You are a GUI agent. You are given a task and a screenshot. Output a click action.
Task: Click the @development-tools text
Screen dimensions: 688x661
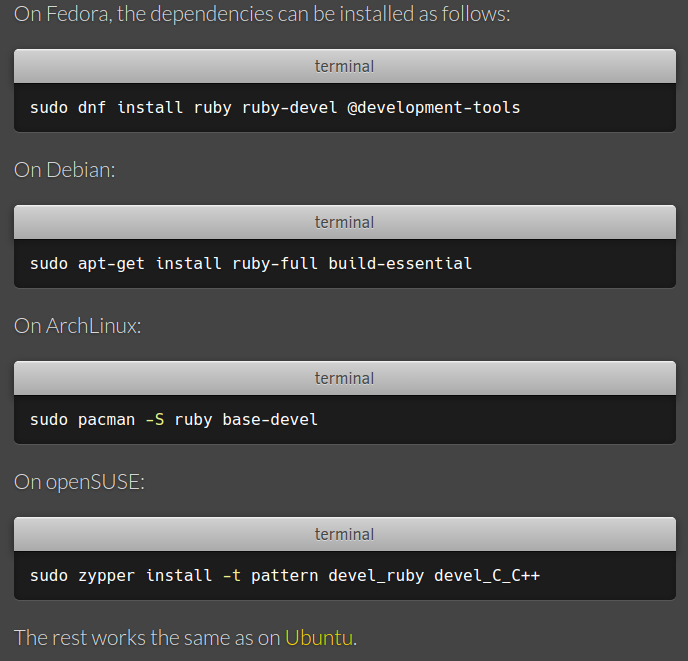[x=434, y=108]
